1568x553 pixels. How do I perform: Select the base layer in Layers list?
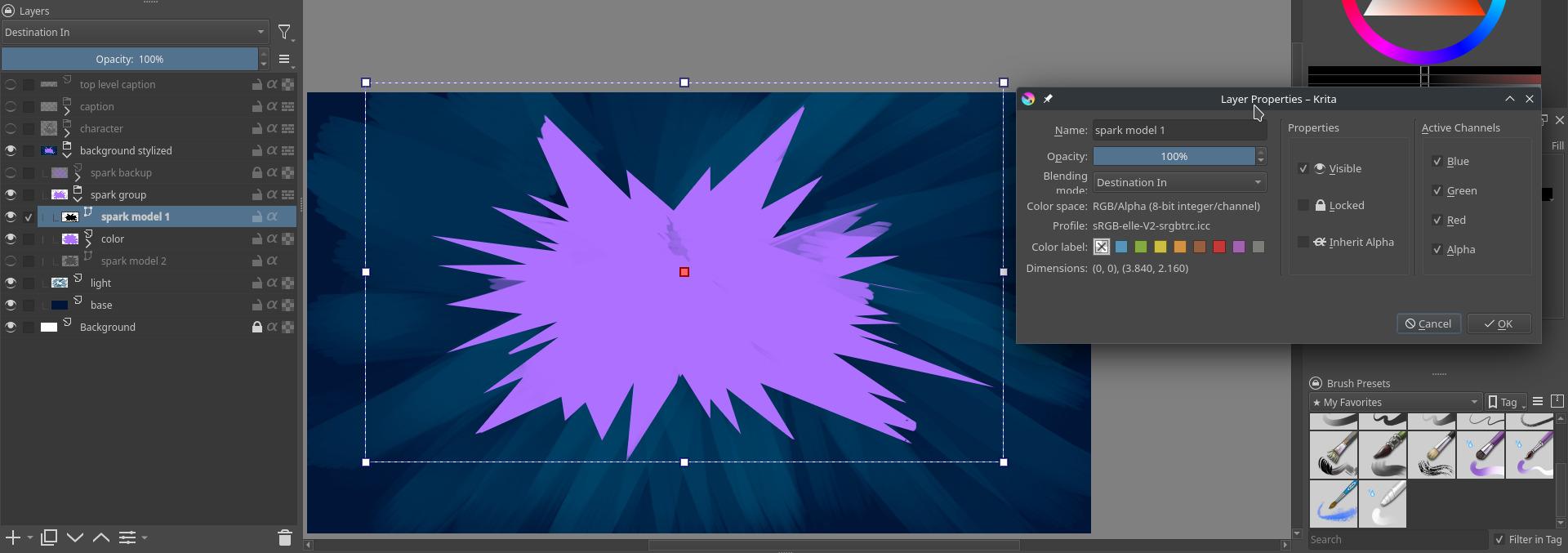(101, 305)
